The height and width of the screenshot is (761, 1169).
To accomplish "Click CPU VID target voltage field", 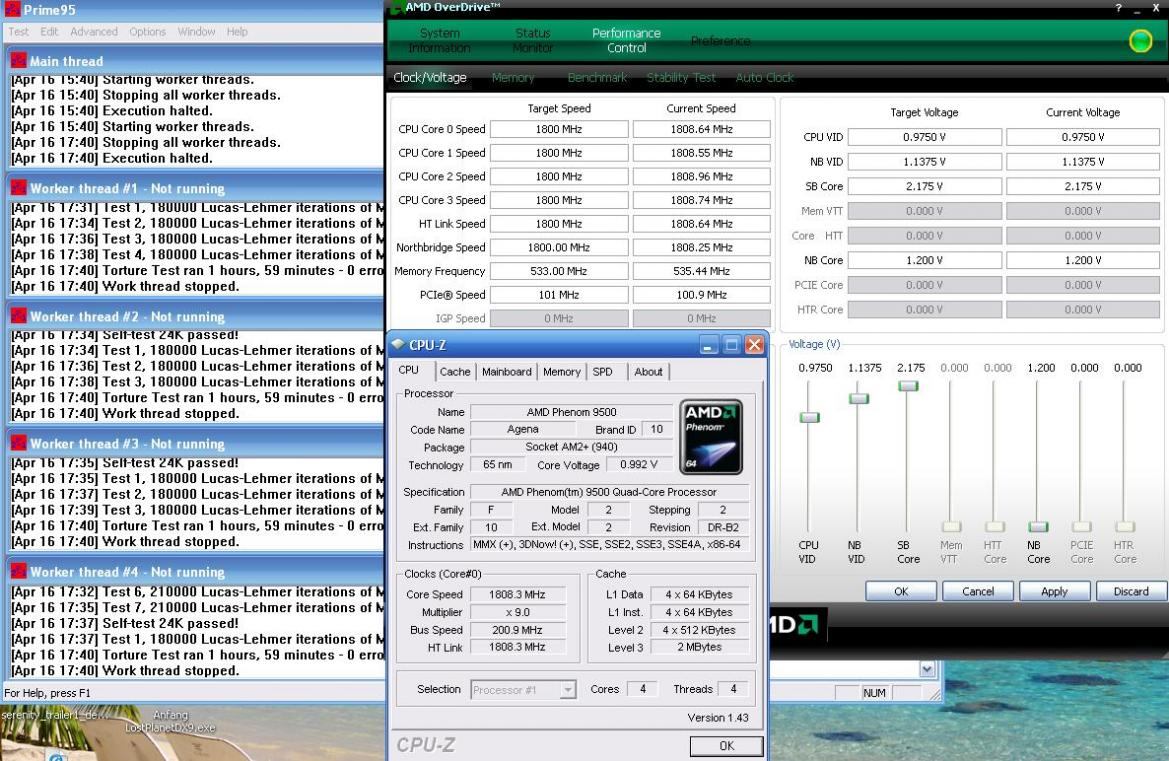I will tap(924, 137).
